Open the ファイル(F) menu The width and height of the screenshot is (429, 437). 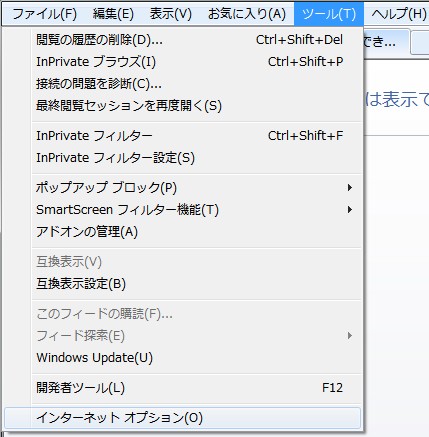tap(44, 14)
